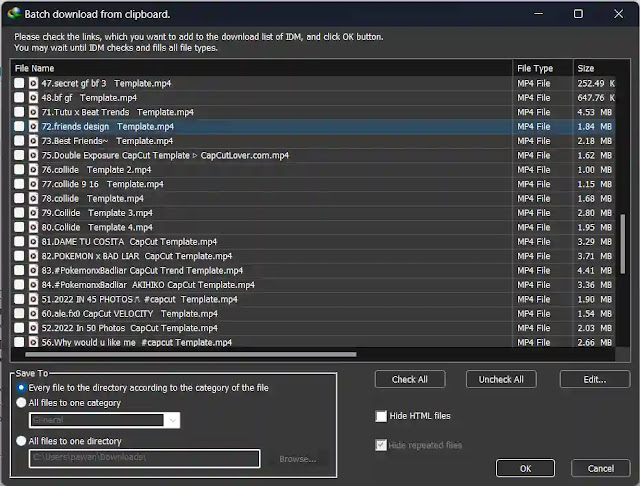Check the box for 72.friends design
Image resolution: width=640 pixels, height=486 pixels.
pos(19,126)
